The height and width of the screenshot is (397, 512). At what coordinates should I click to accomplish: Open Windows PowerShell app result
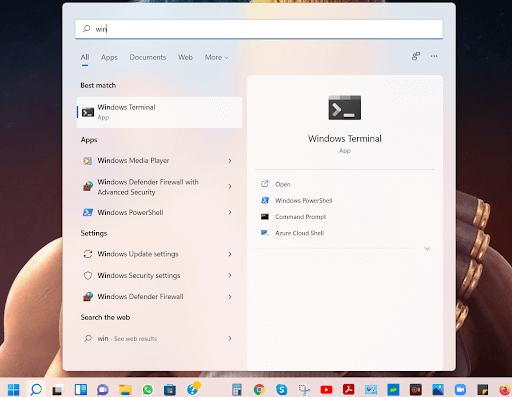pos(159,212)
